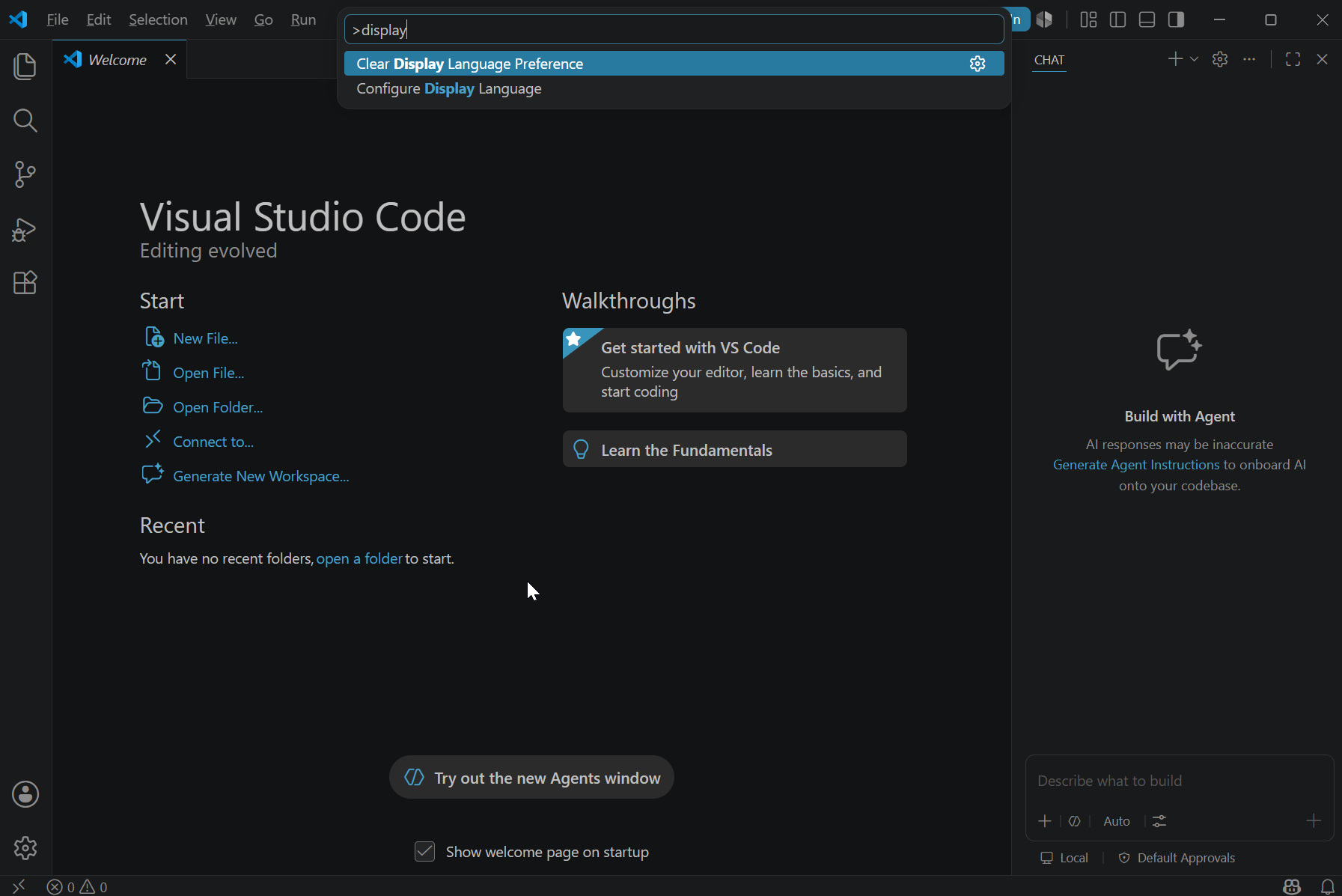The image size is (1342, 896).
Task: Open the Edit menu
Action: click(x=99, y=19)
